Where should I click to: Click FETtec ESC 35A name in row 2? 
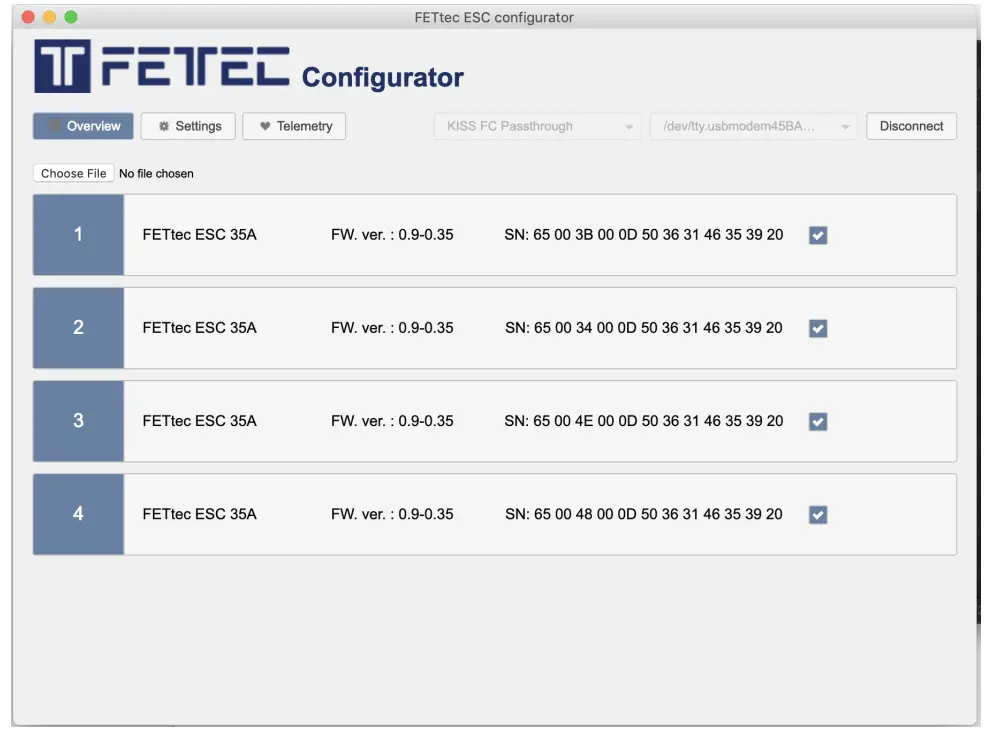click(x=199, y=328)
